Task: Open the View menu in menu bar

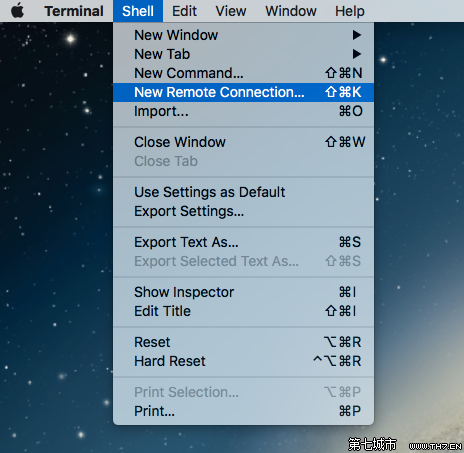Action: pyautogui.click(x=231, y=11)
